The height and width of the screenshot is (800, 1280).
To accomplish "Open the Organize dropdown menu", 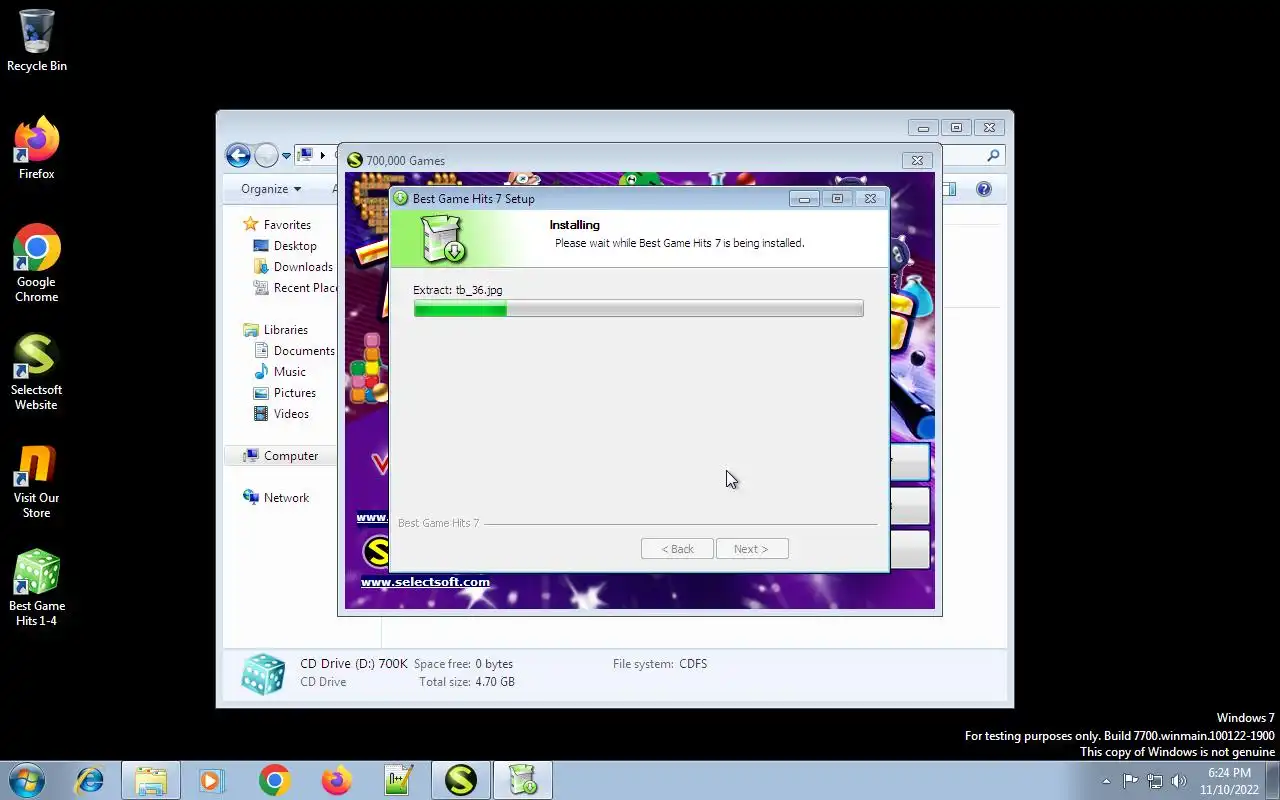I will (x=270, y=189).
